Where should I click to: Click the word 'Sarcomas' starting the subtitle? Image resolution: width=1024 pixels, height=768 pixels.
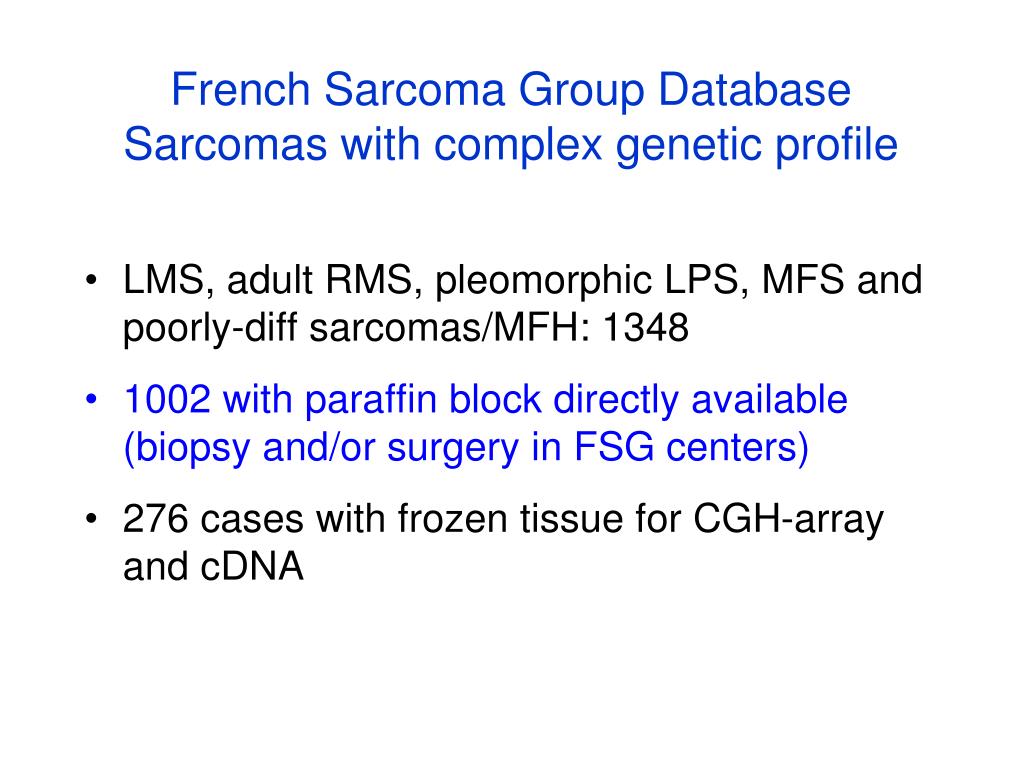(225, 144)
